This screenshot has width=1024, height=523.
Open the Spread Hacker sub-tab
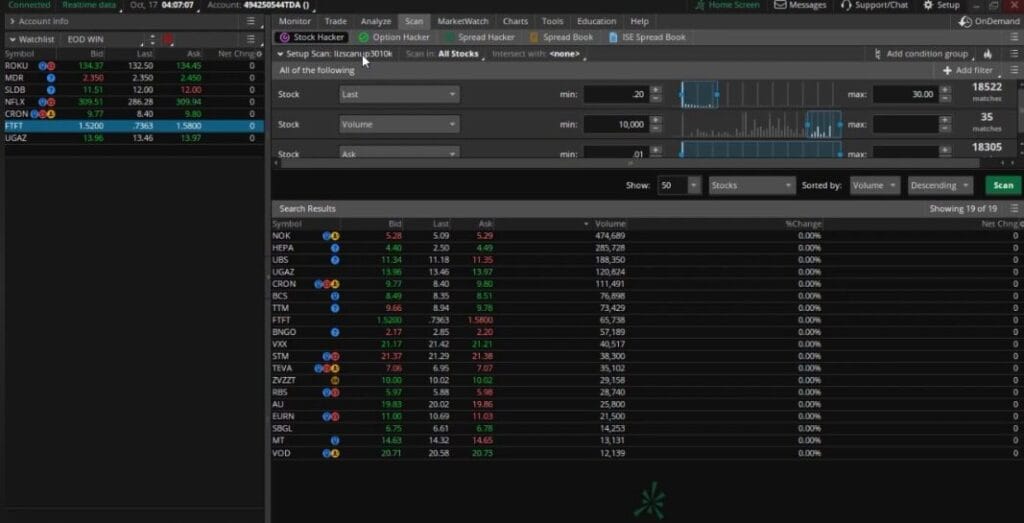tap(479, 37)
